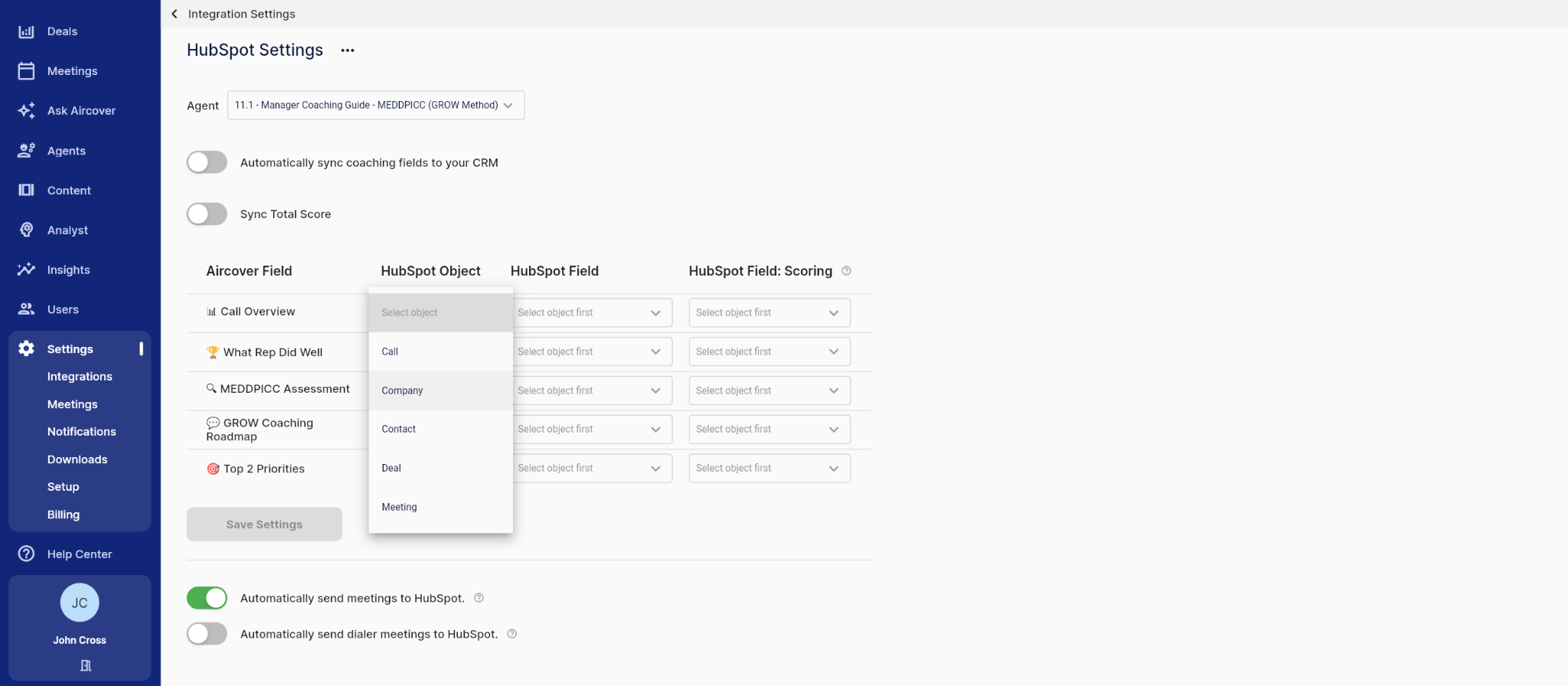
Task: Select Company in the object list
Action: pos(440,390)
